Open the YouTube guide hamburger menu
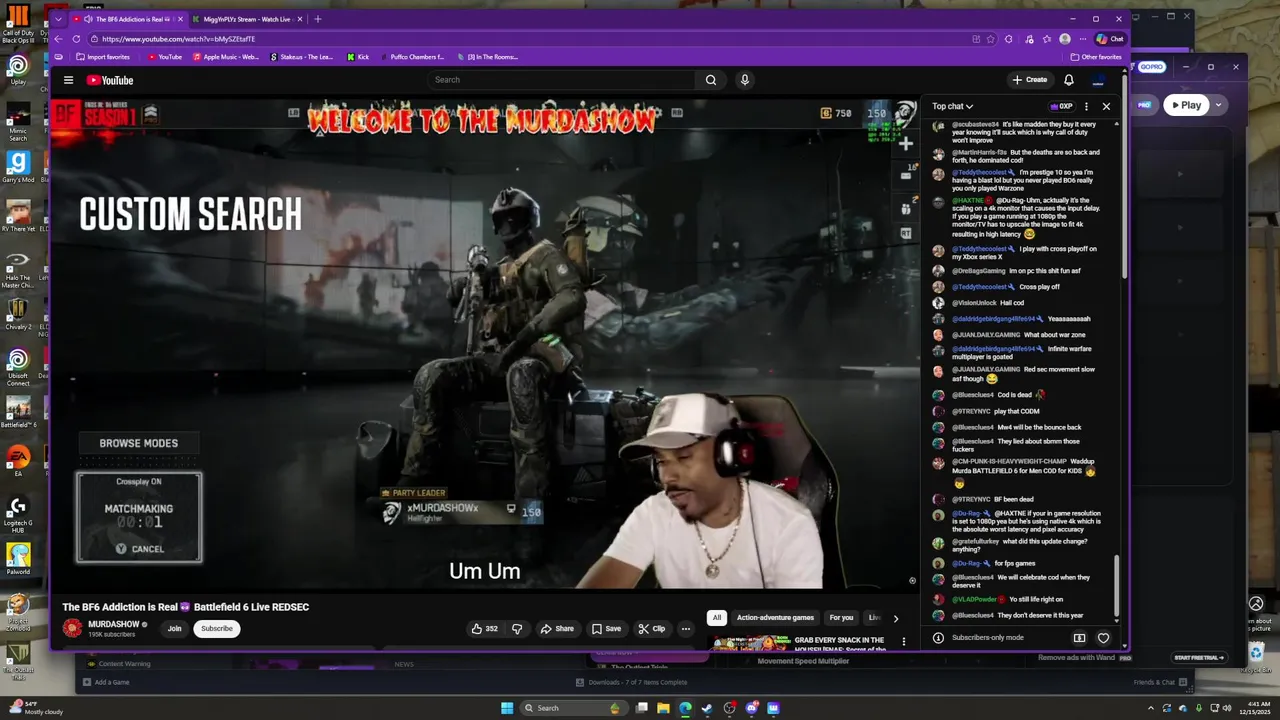1280x720 pixels. coord(68,80)
